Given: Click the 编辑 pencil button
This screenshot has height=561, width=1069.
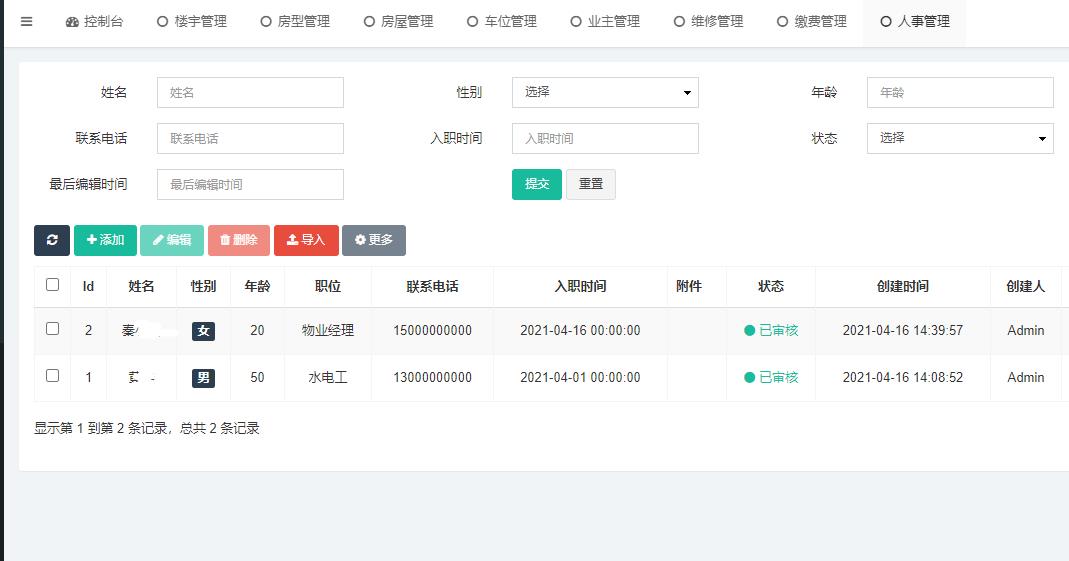Looking at the screenshot, I should pyautogui.click(x=172, y=240).
